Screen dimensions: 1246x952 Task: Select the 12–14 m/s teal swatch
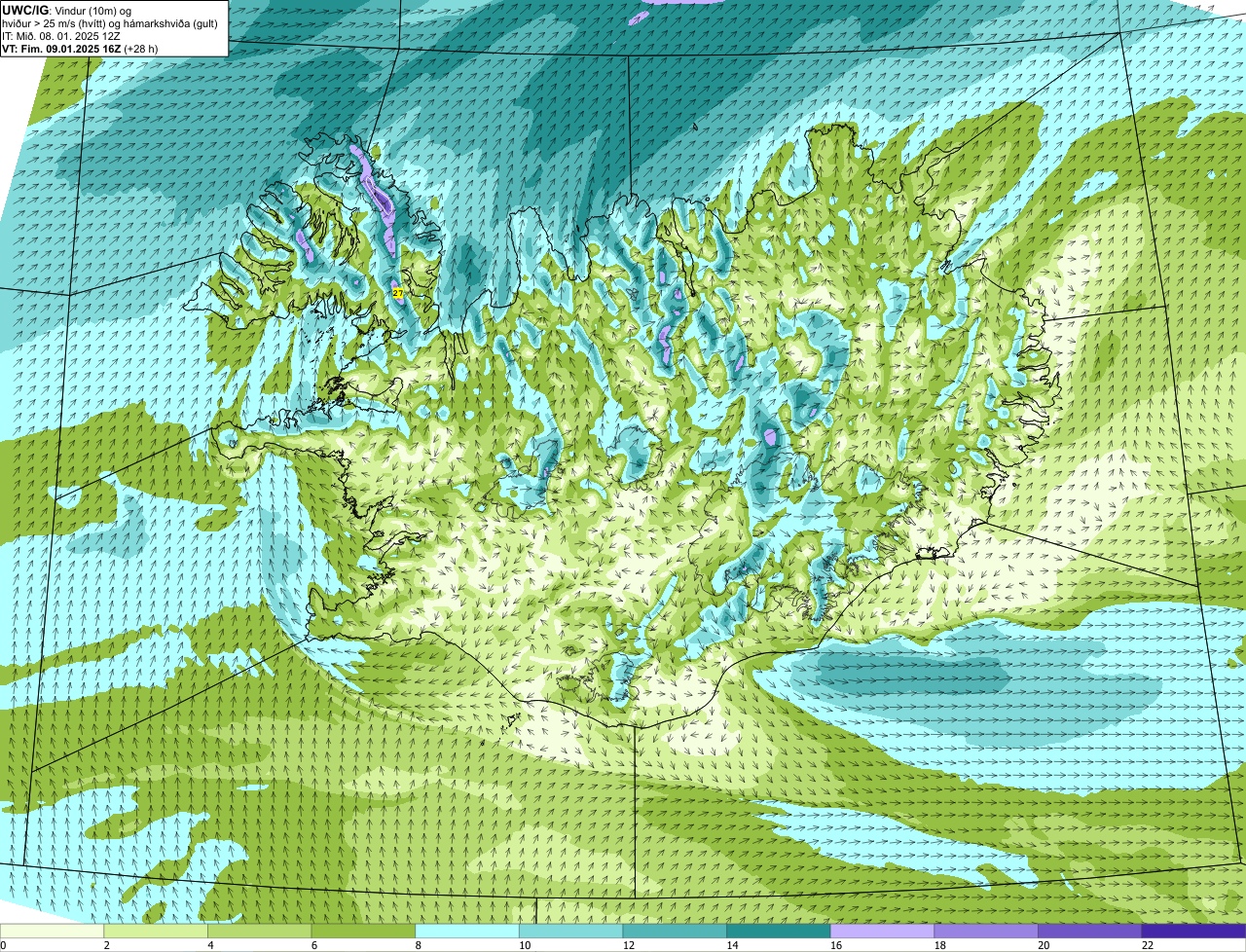[675, 931]
